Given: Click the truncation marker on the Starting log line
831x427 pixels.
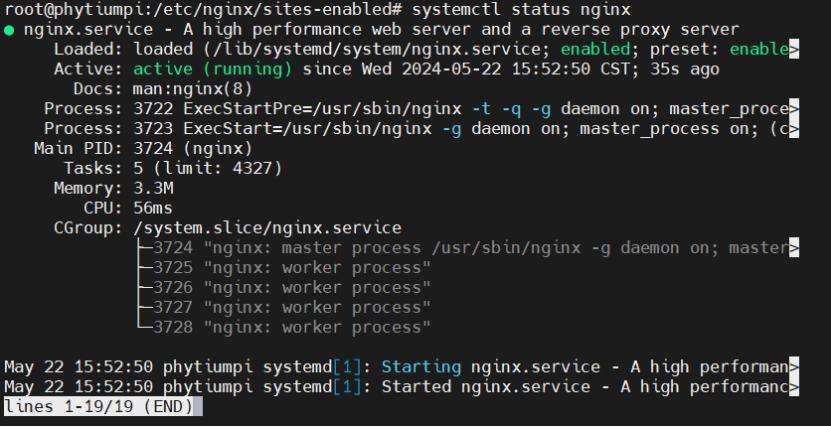Looking at the screenshot, I should [x=793, y=367].
